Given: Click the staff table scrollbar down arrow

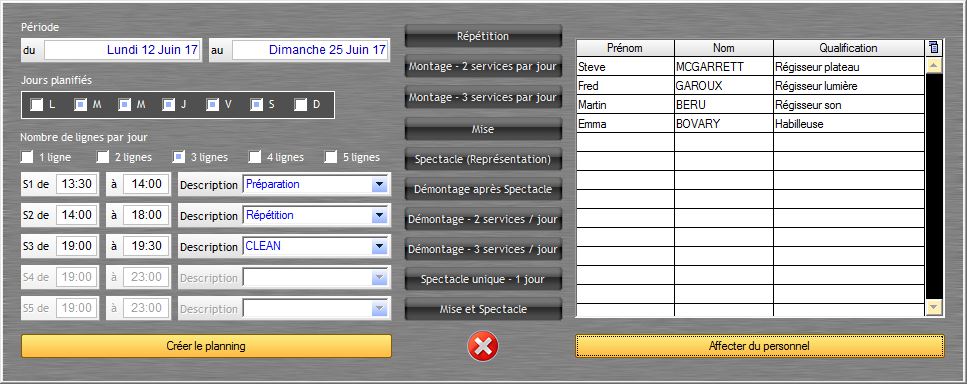Looking at the screenshot, I should pyautogui.click(x=934, y=307).
